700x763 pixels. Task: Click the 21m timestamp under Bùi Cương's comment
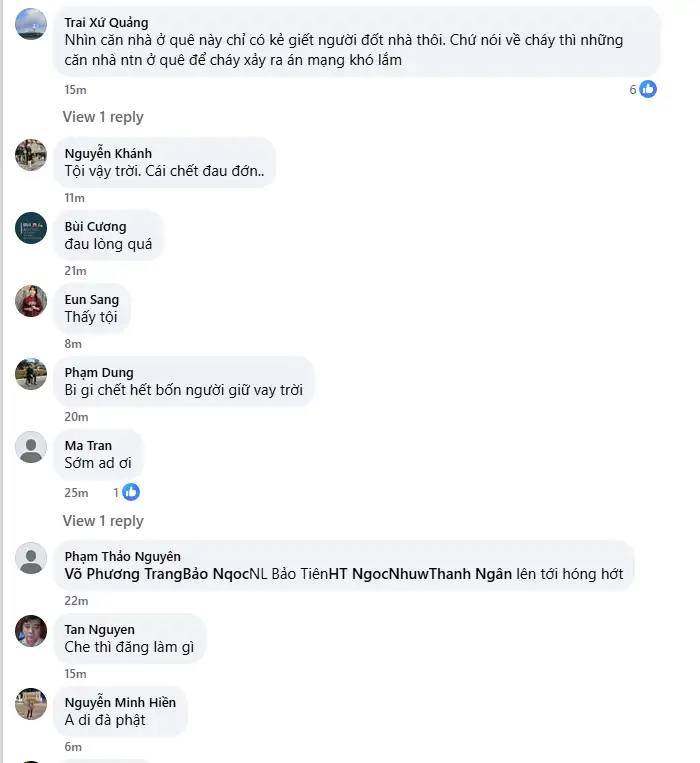[75, 271]
